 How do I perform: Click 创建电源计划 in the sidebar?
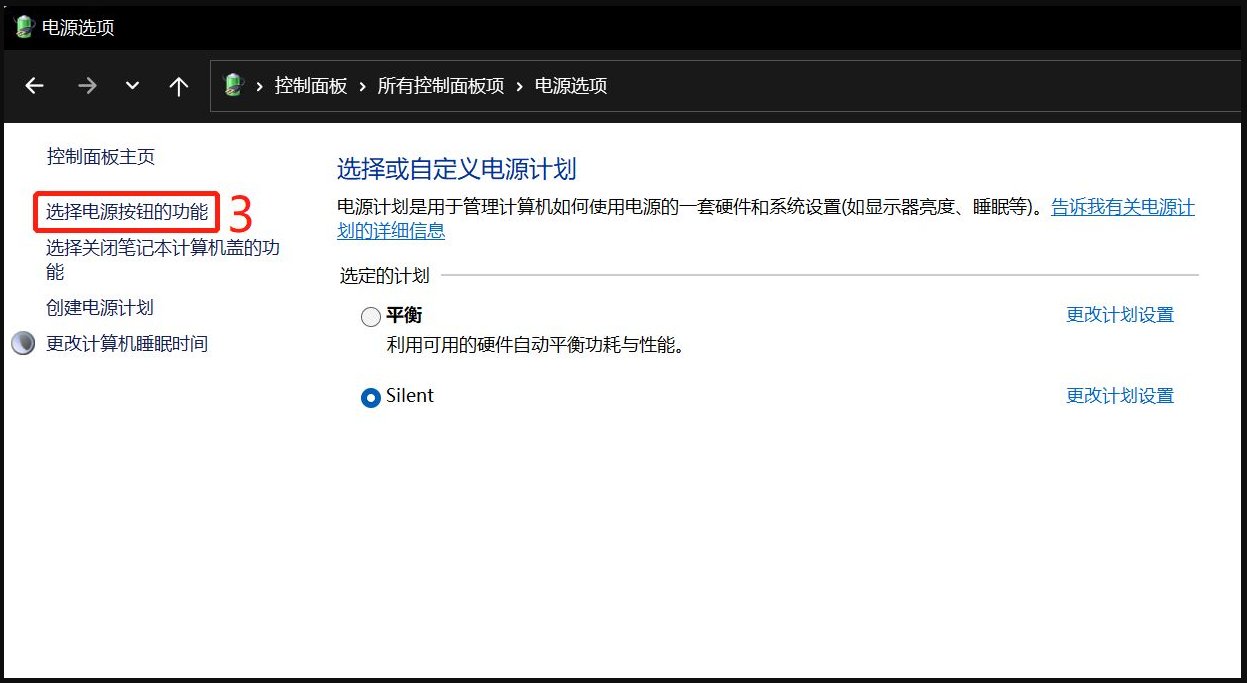(x=99, y=308)
